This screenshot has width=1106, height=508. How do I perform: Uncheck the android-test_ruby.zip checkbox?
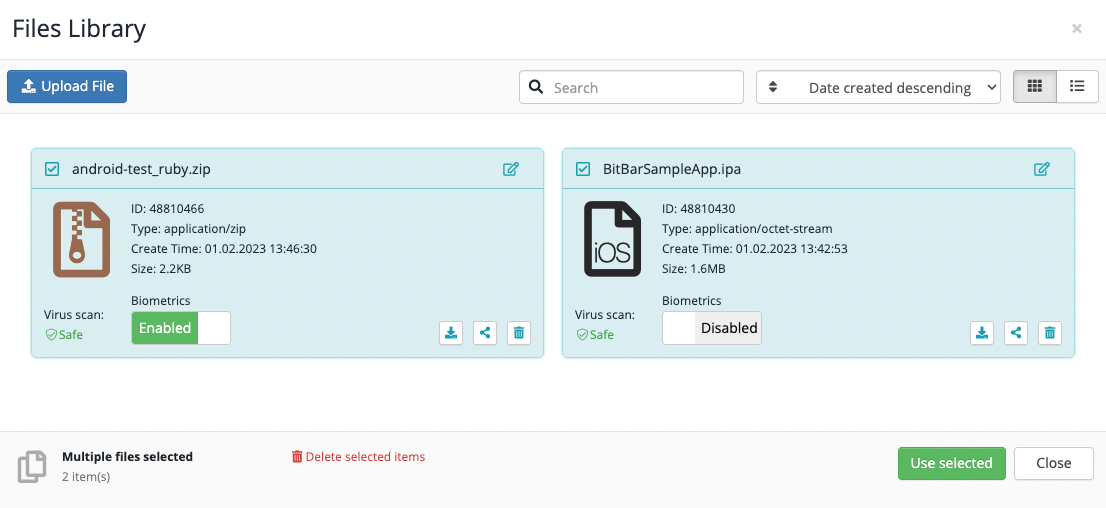click(x=52, y=169)
